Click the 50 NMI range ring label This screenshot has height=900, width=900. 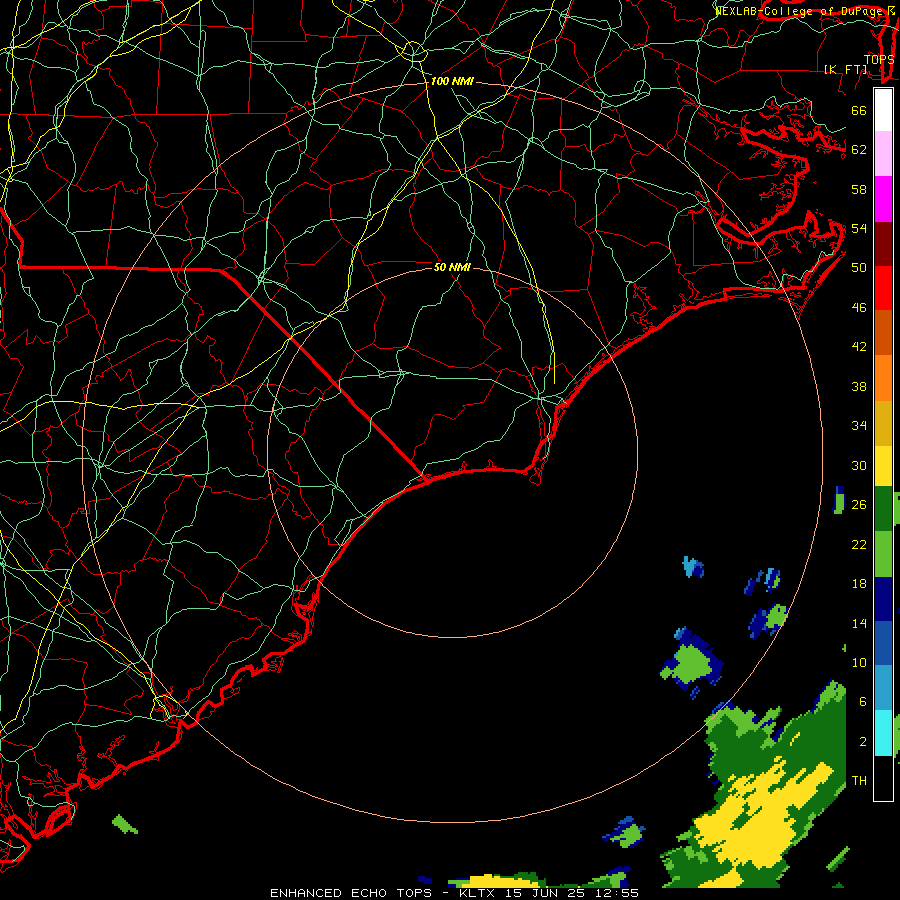452,267
